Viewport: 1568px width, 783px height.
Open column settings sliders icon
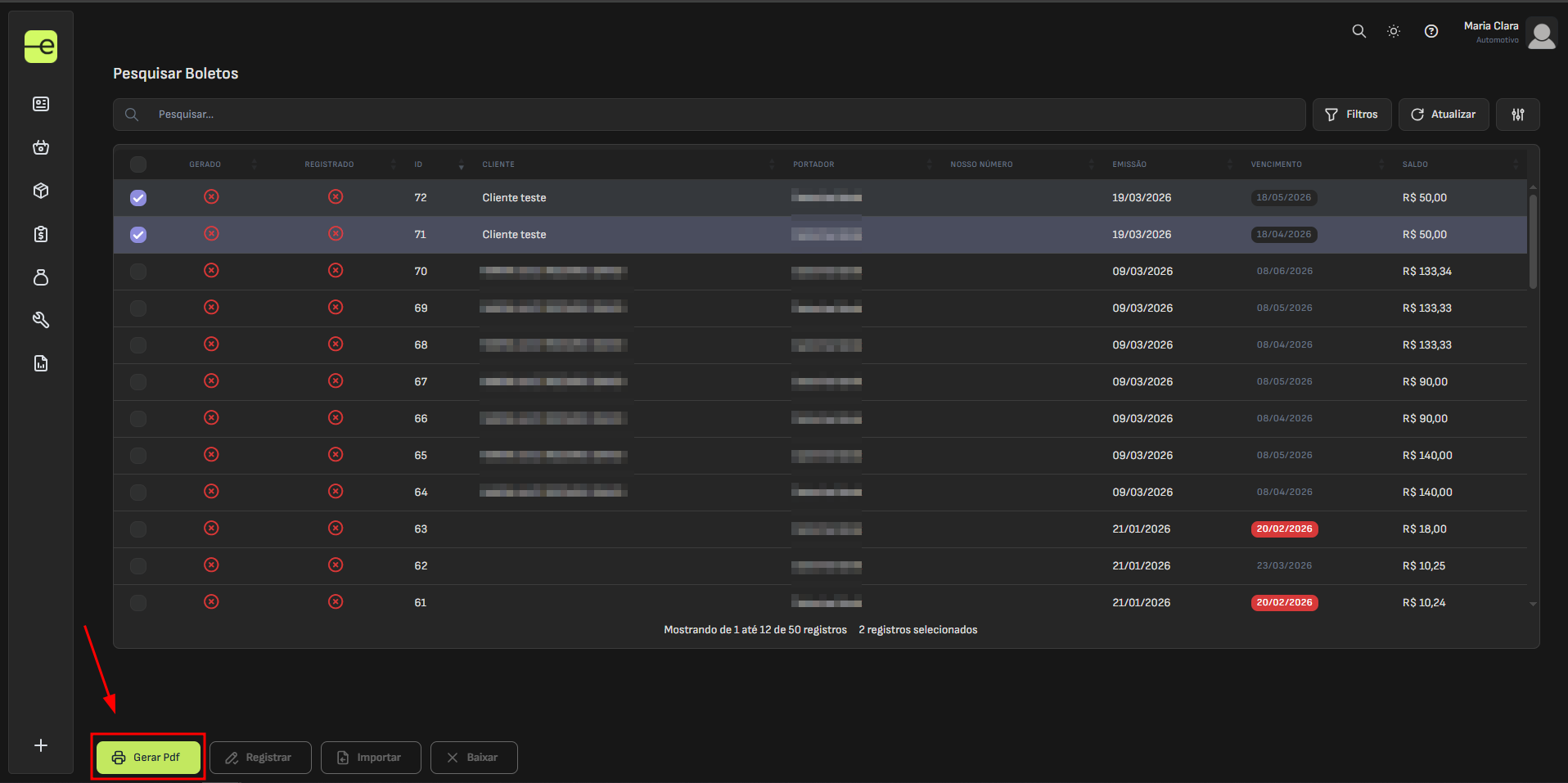(x=1517, y=115)
